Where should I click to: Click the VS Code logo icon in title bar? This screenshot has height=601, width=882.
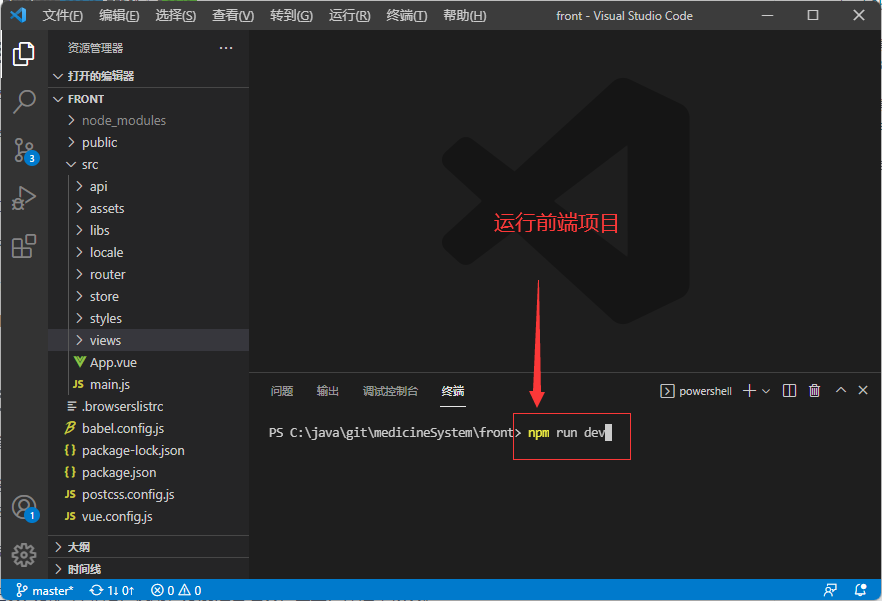click(x=18, y=15)
